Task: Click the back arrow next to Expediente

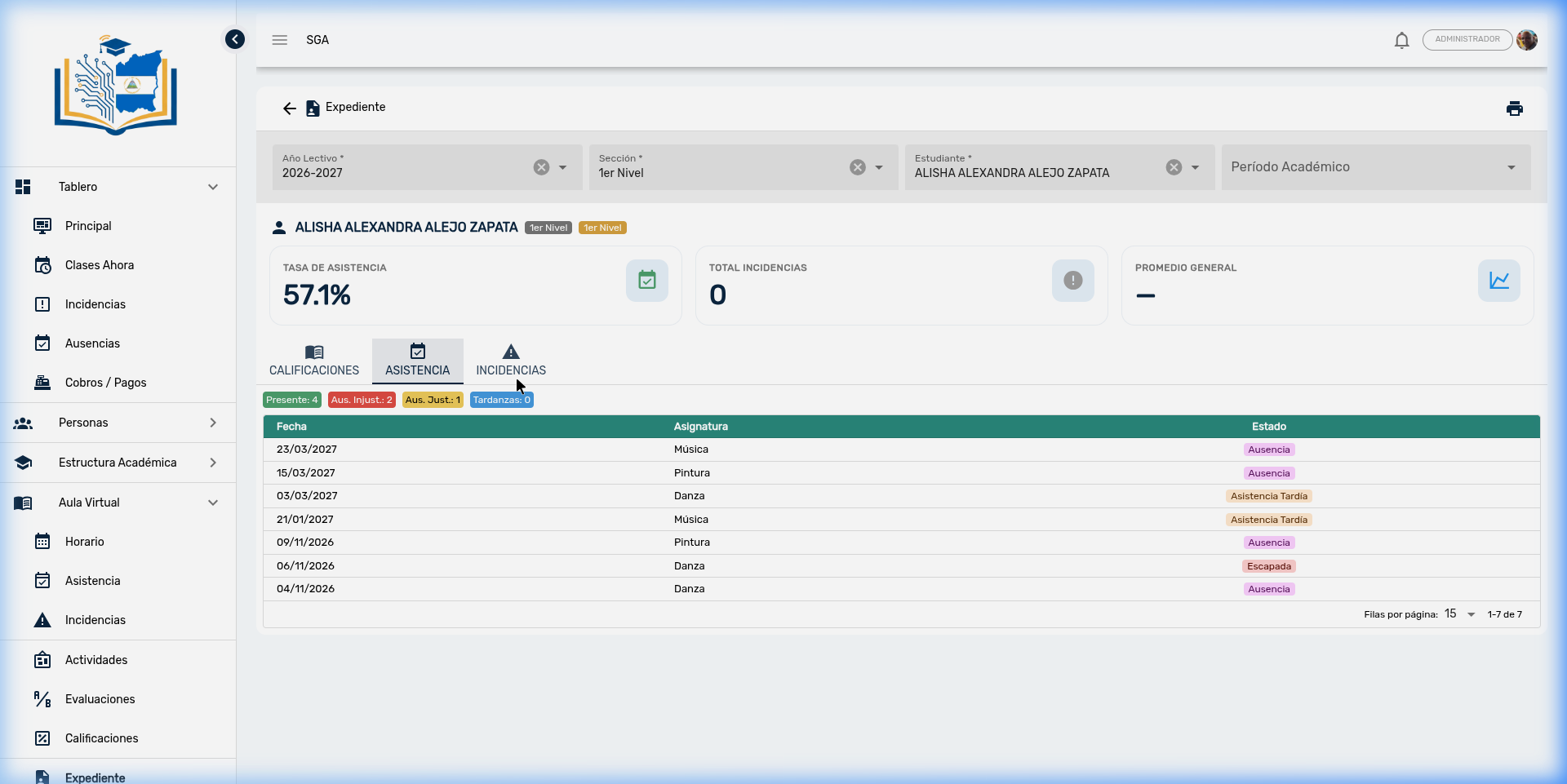Action: pyautogui.click(x=289, y=109)
